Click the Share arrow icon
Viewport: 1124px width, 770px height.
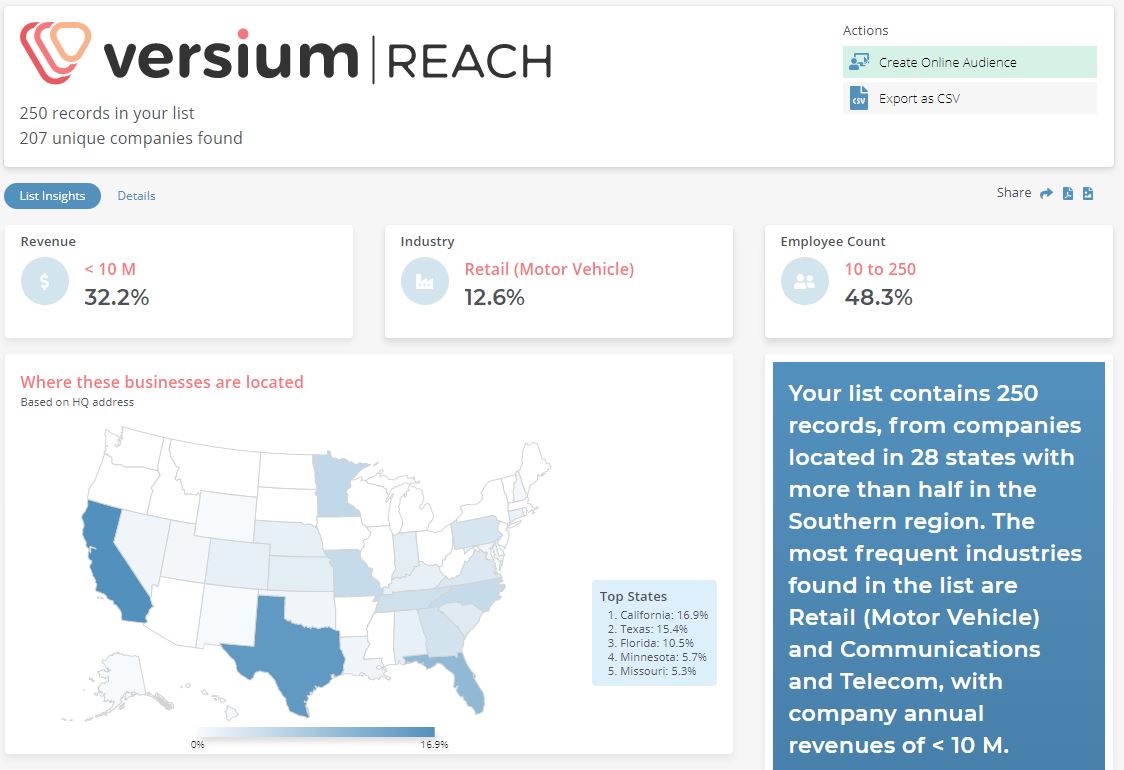(1047, 193)
